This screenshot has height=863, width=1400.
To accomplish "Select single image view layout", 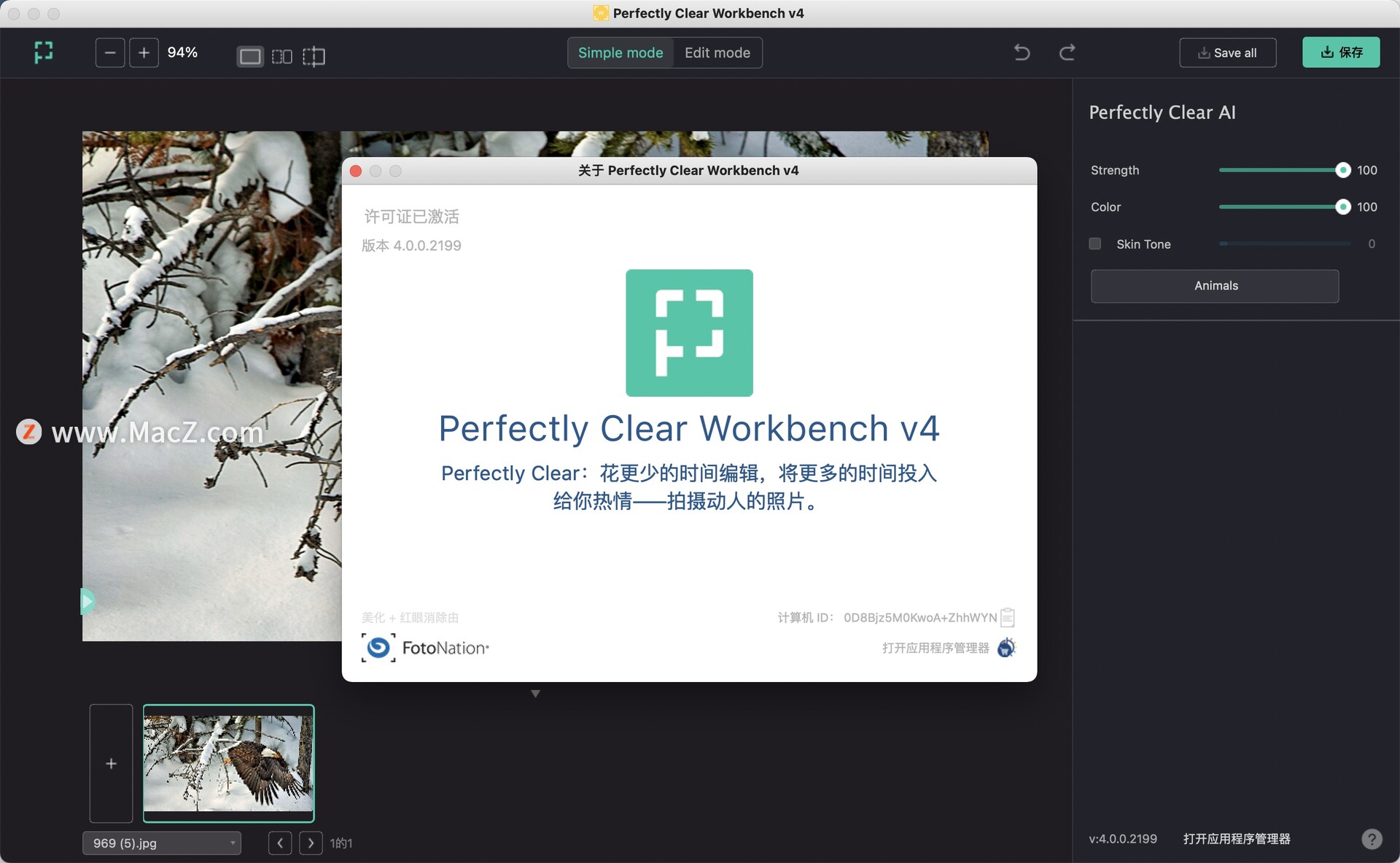I will coord(250,56).
